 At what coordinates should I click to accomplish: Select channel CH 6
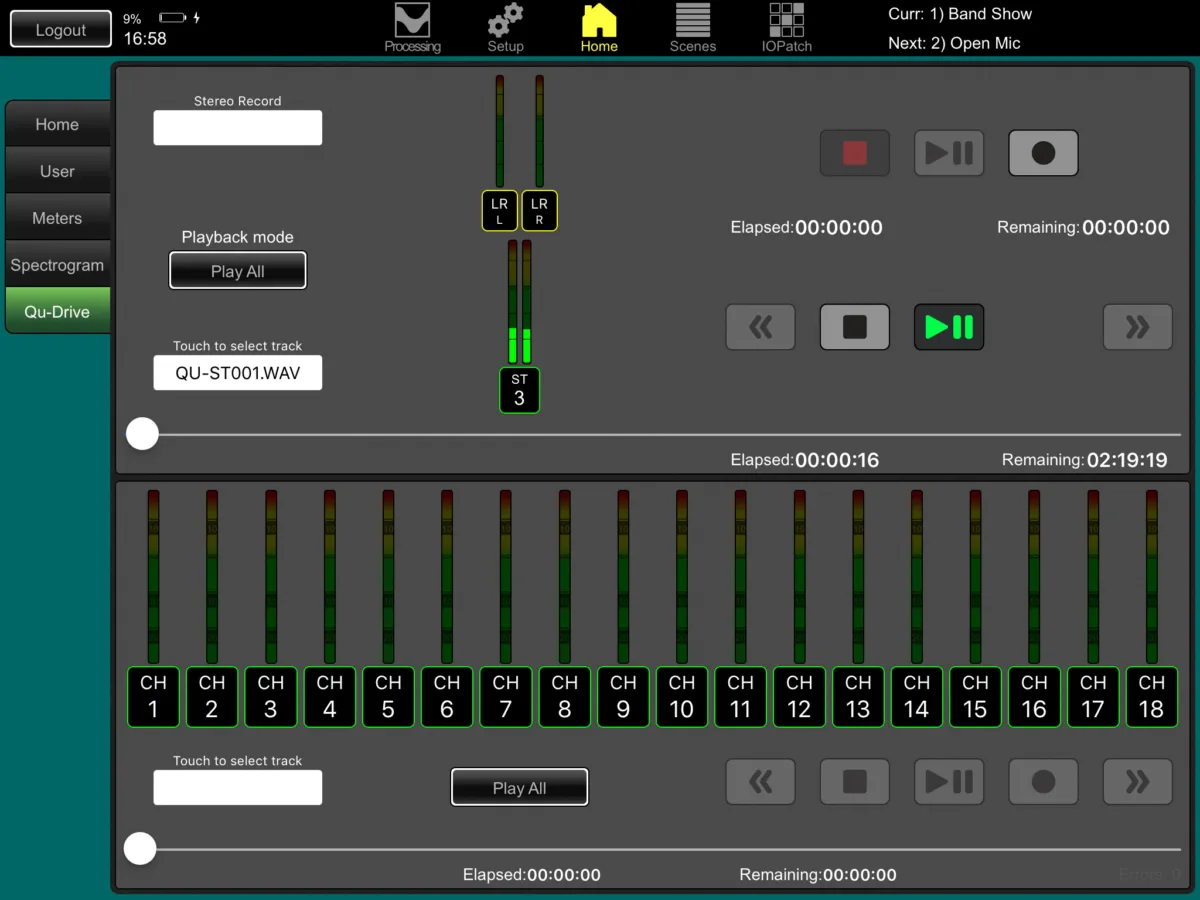click(x=447, y=697)
